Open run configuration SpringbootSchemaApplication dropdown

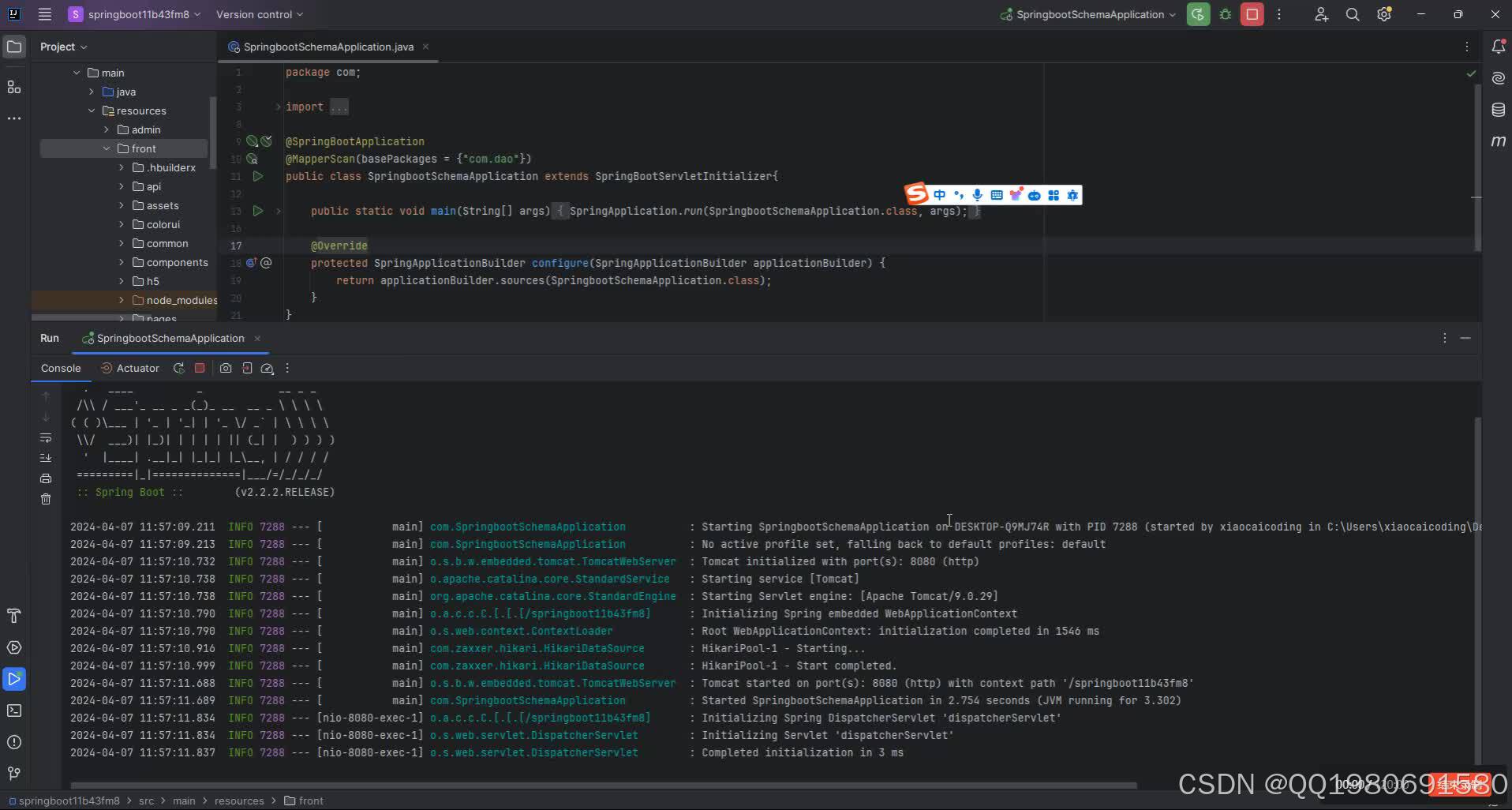coord(1088,14)
